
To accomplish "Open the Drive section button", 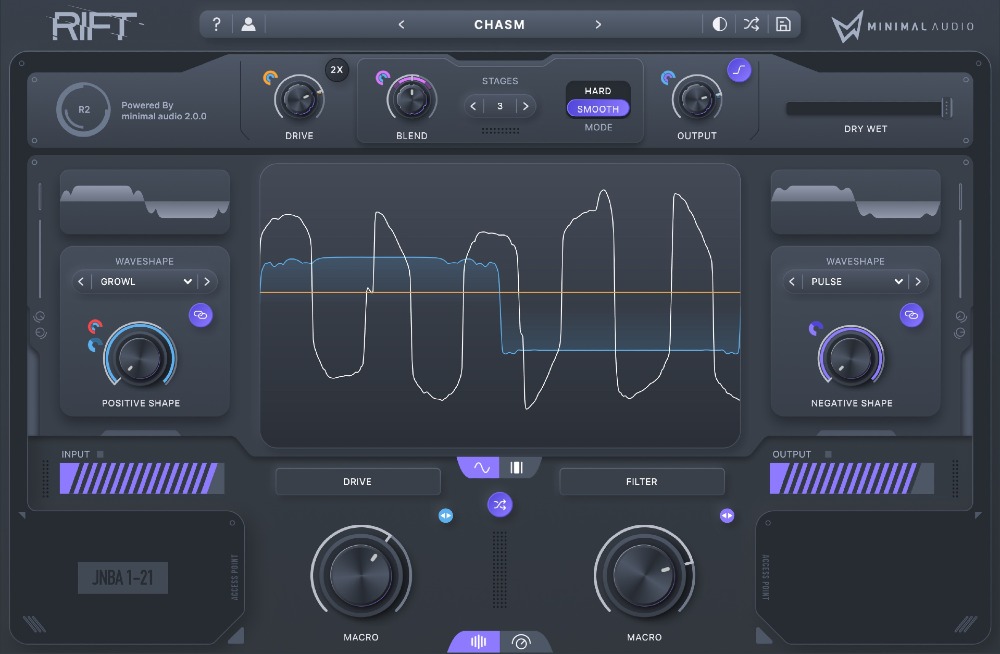I will [357, 481].
